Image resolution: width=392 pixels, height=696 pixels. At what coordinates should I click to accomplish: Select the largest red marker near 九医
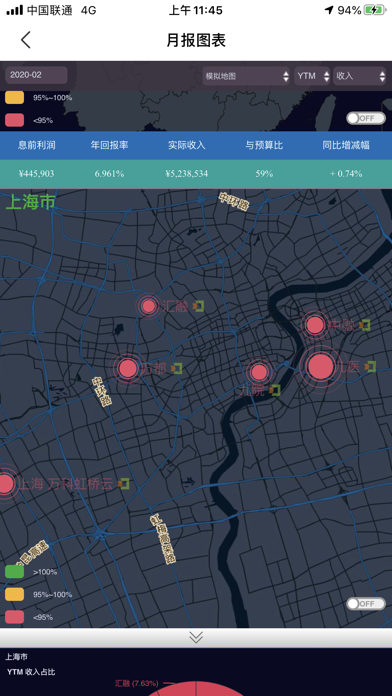click(321, 367)
